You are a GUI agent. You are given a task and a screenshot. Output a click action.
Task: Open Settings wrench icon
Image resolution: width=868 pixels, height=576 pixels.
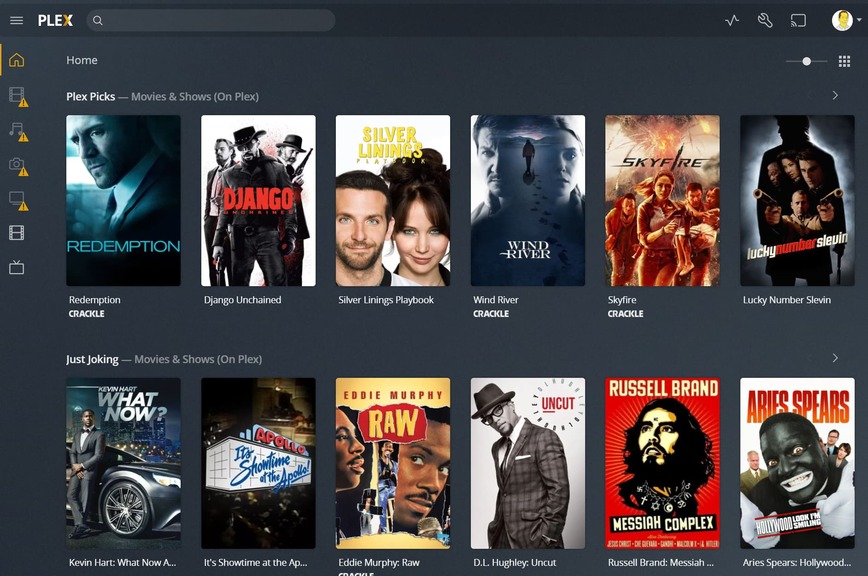pos(765,20)
